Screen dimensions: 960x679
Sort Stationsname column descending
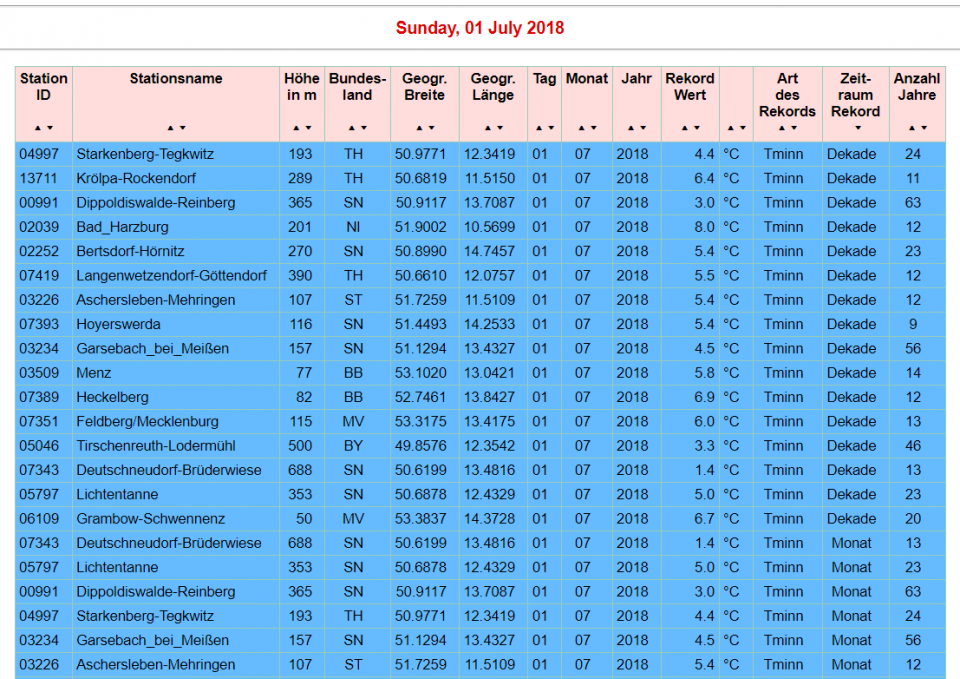[182, 128]
